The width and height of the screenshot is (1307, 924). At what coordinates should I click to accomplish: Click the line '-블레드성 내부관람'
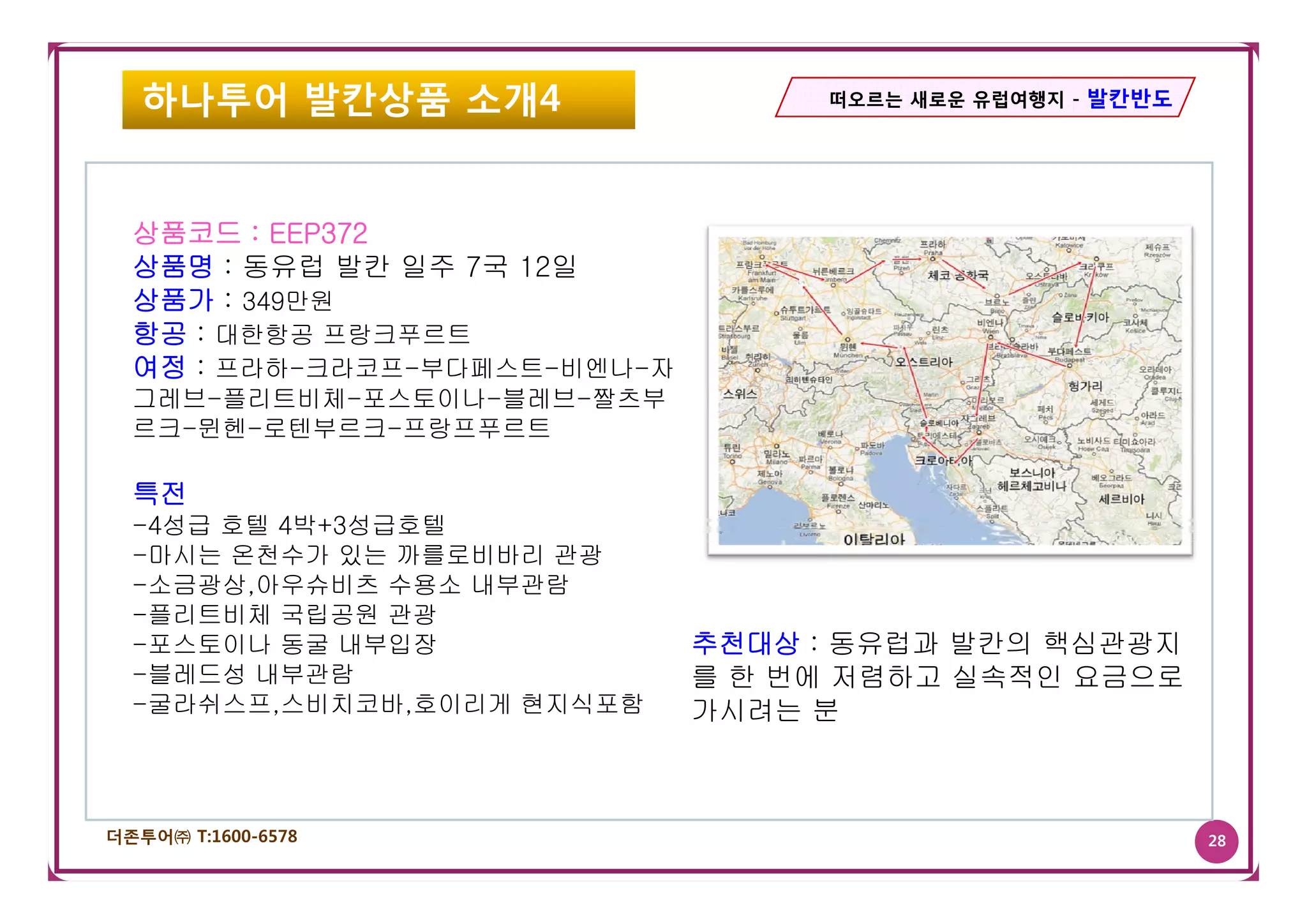[243, 674]
